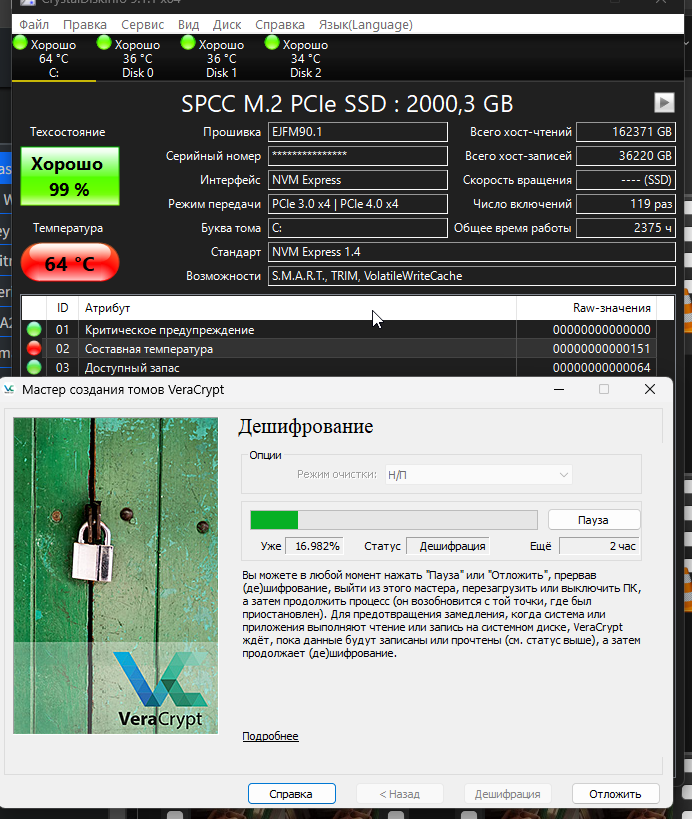
Task: Switch to the Disk 1 tab
Action: [221, 58]
